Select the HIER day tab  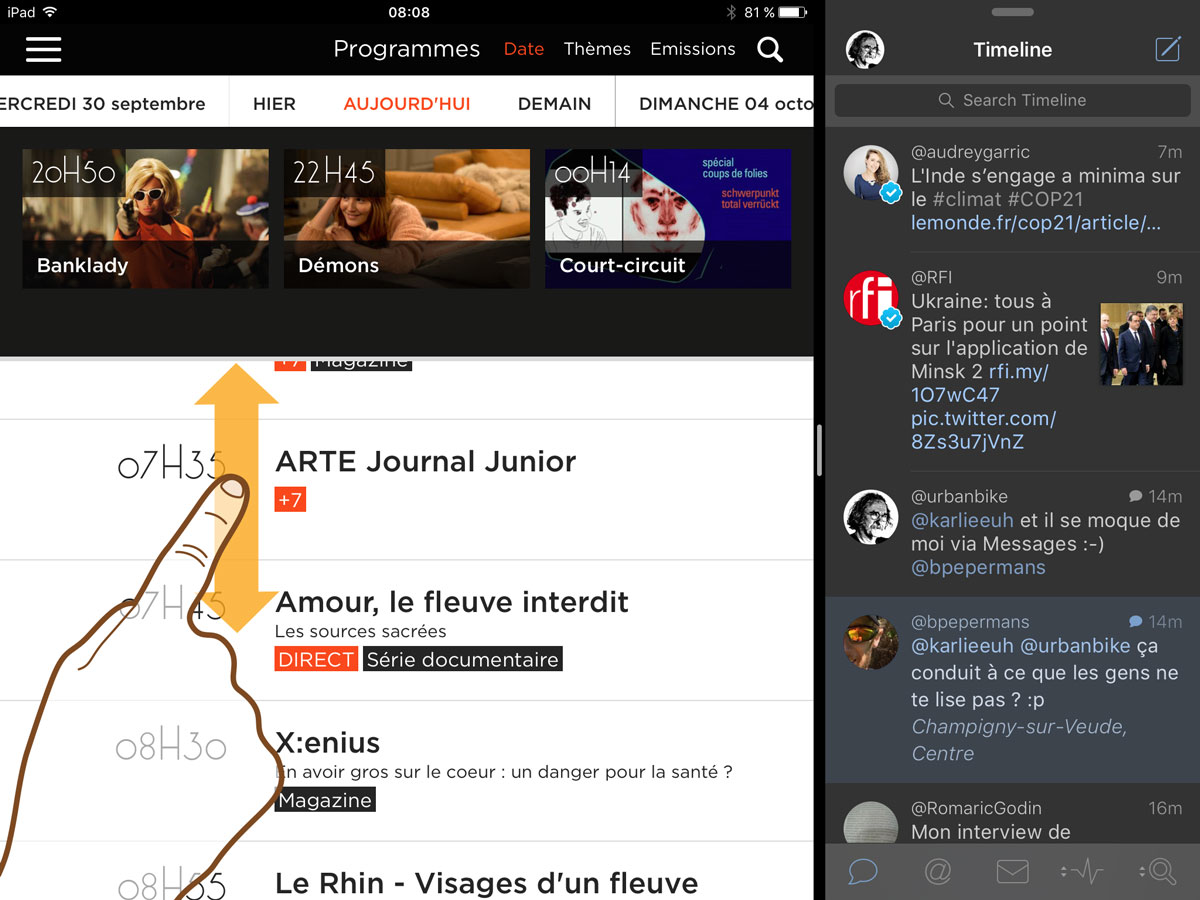coord(274,103)
